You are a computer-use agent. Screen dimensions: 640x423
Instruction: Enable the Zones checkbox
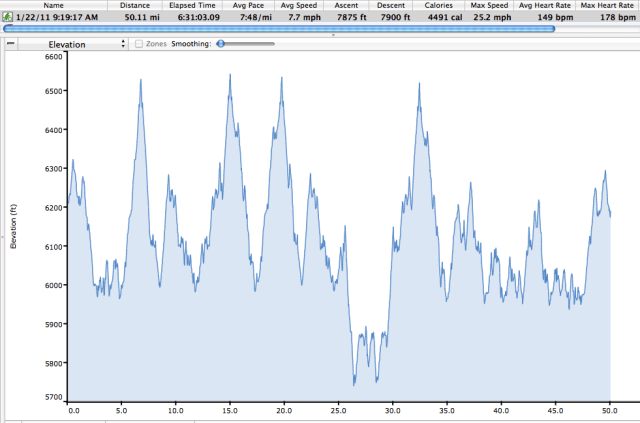pos(138,44)
